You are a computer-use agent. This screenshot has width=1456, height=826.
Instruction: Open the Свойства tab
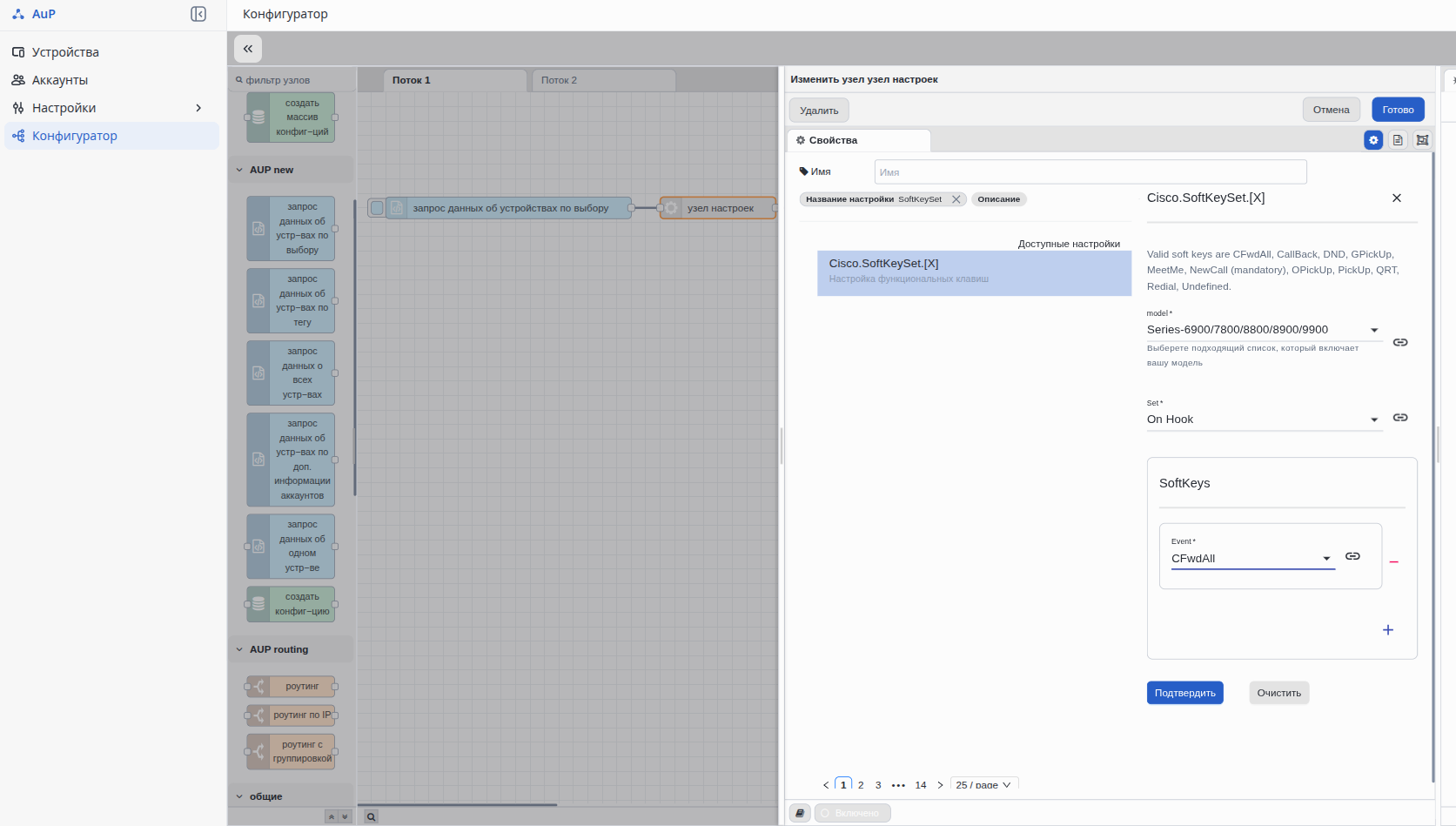pos(859,140)
